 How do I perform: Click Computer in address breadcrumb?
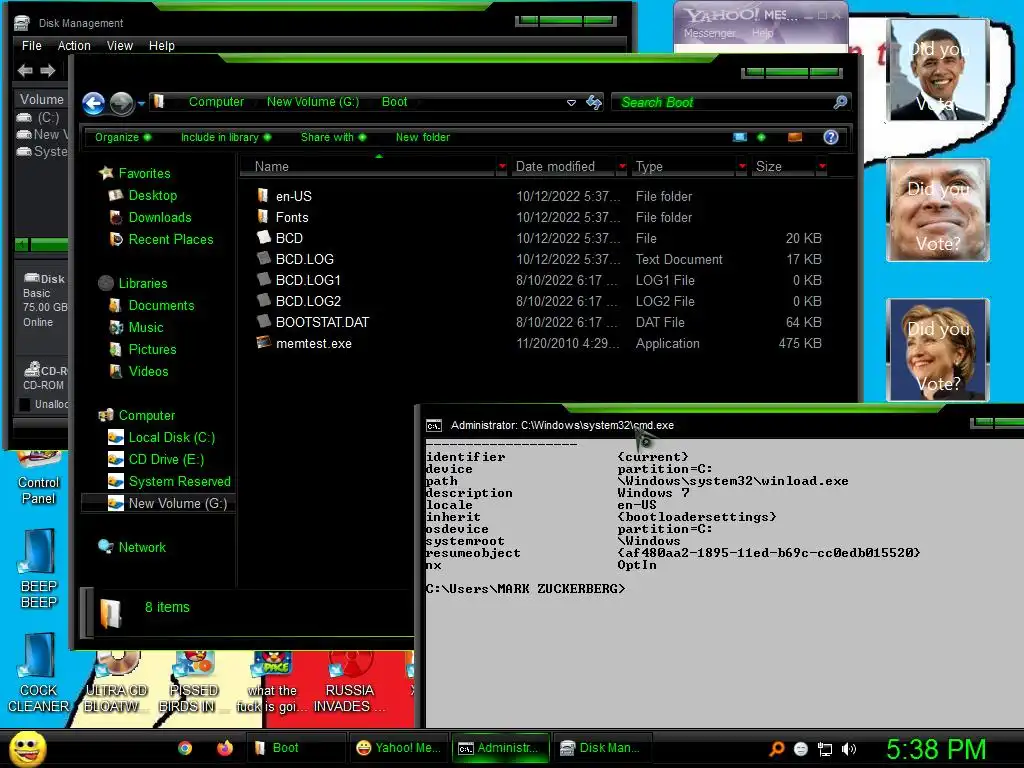pos(216,102)
